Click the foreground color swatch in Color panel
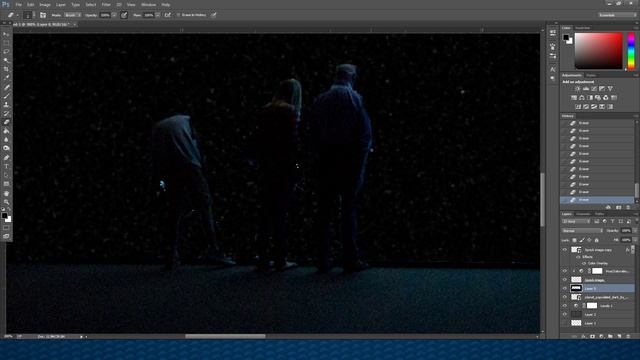 (x=566, y=38)
